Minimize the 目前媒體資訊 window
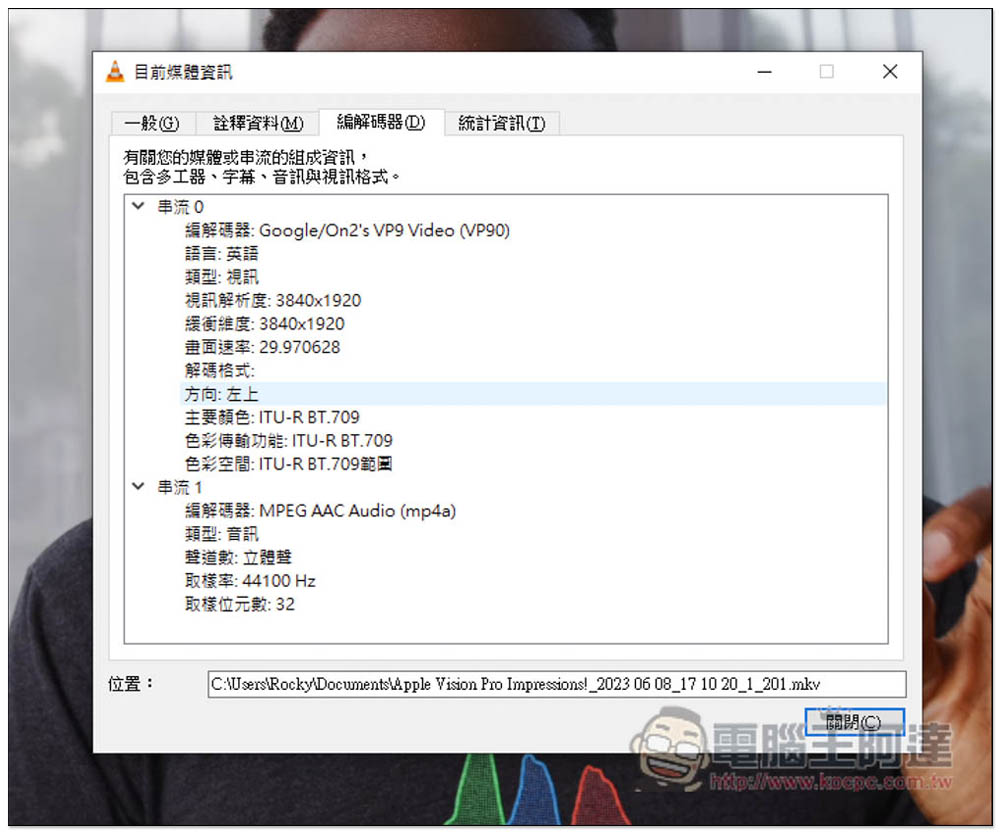Image resolution: width=1000 pixels, height=835 pixels. coord(765,72)
